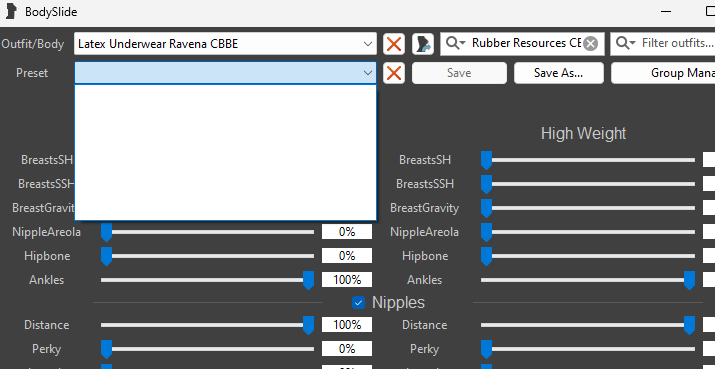Click the low weight Ankles 100% value box
The height and width of the screenshot is (369, 715).
point(347,279)
